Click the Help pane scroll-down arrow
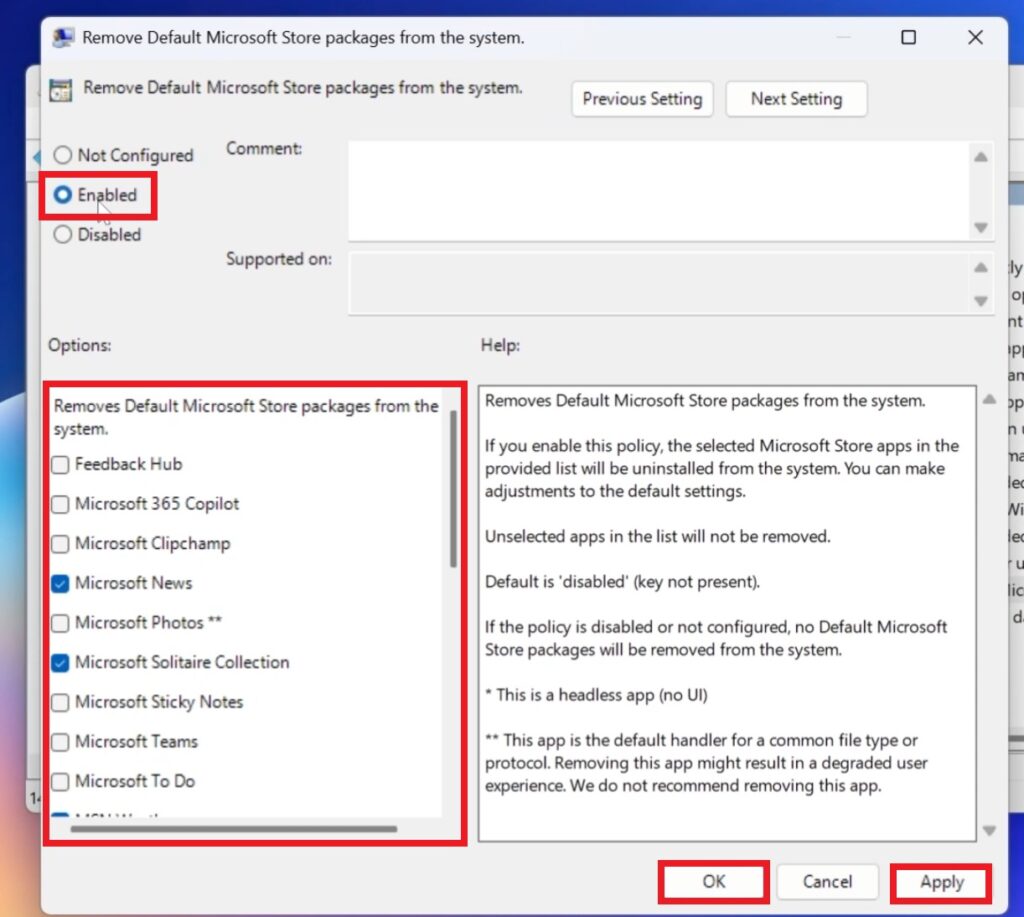Image resolution: width=1024 pixels, height=917 pixels. [989, 831]
